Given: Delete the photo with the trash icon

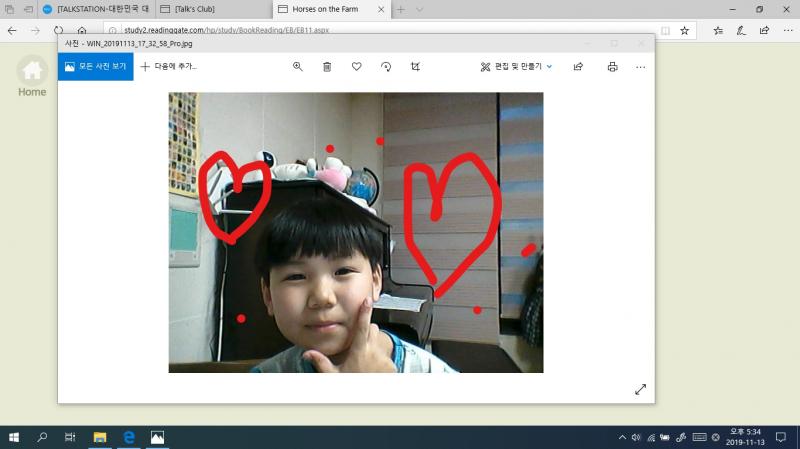Looking at the screenshot, I should (x=327, y=67).
